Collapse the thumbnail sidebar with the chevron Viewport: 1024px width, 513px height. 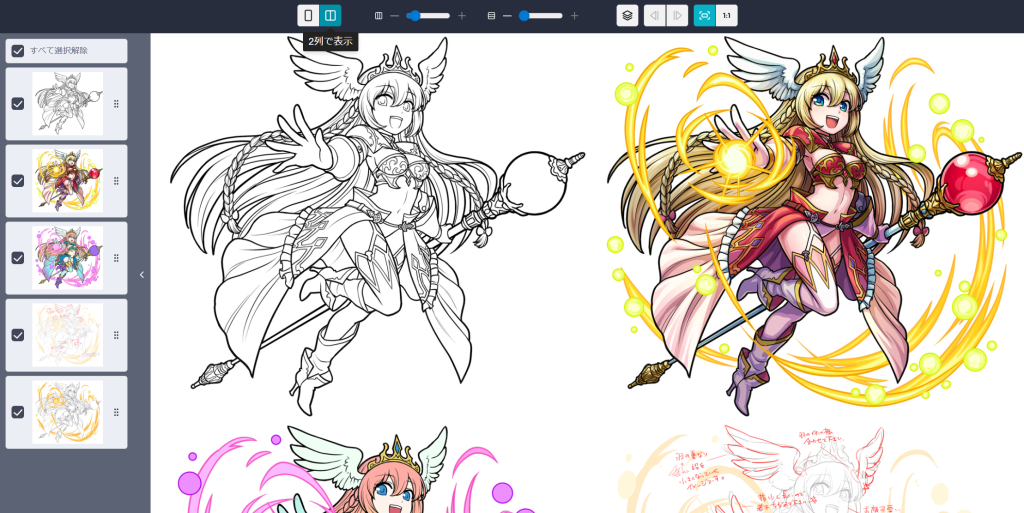click(141, 275)
